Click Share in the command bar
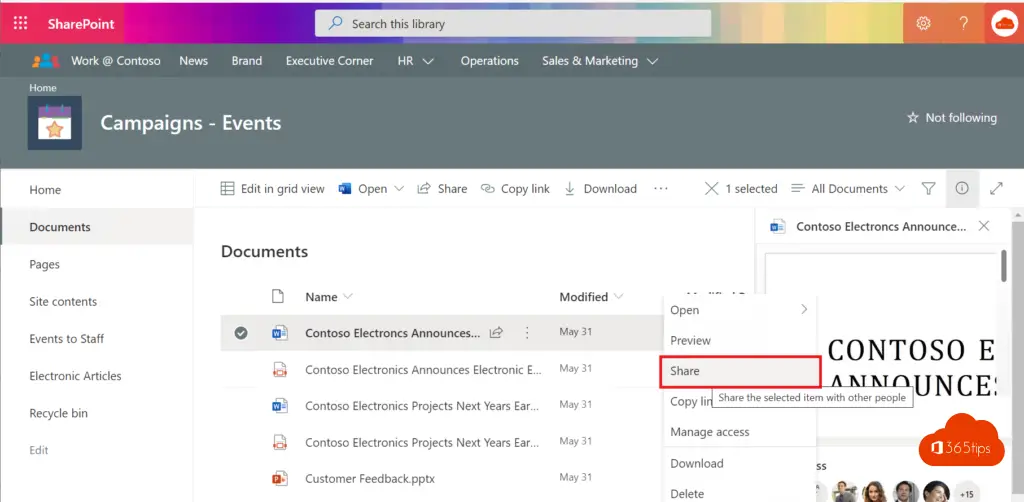This screenshot has height=502, width=1024. pos(442,189)
